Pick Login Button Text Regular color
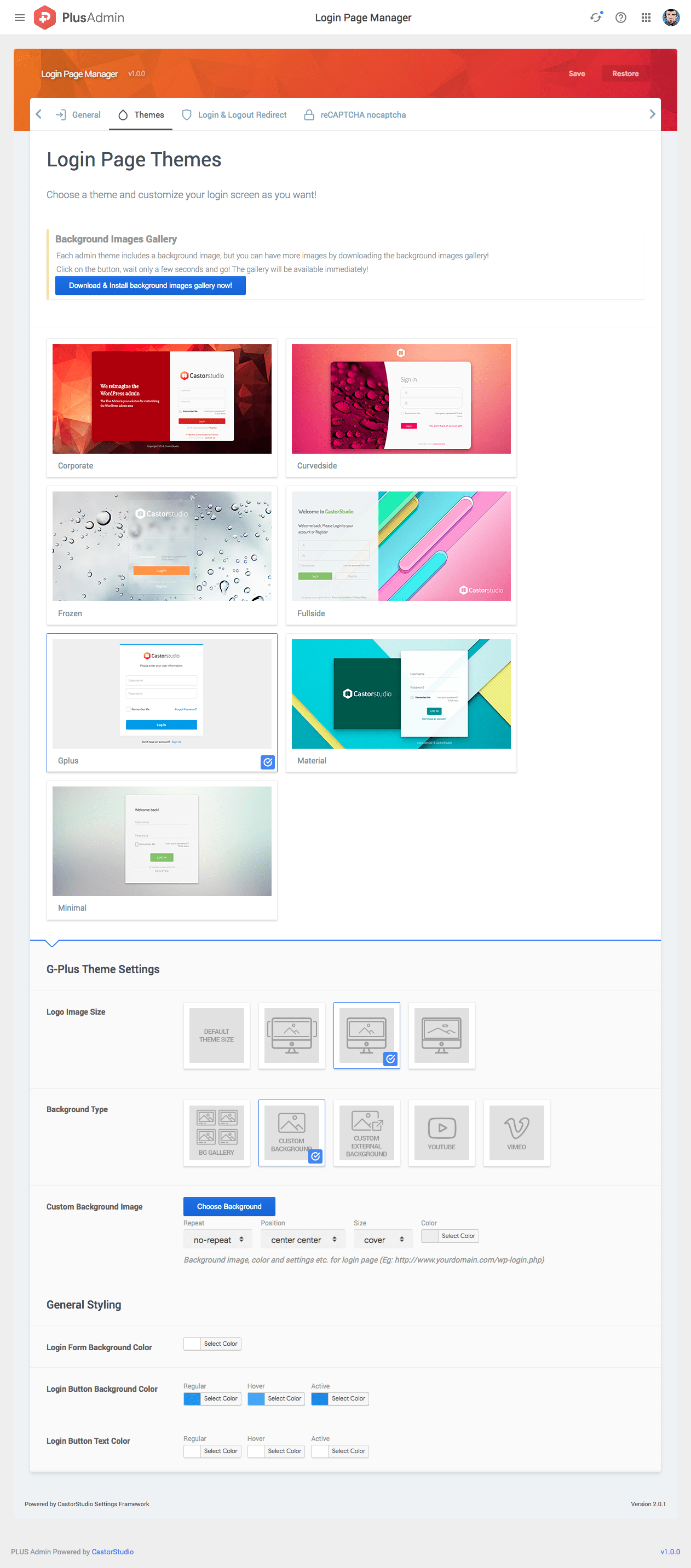 pyautogui.click(x=212, y=1451)
